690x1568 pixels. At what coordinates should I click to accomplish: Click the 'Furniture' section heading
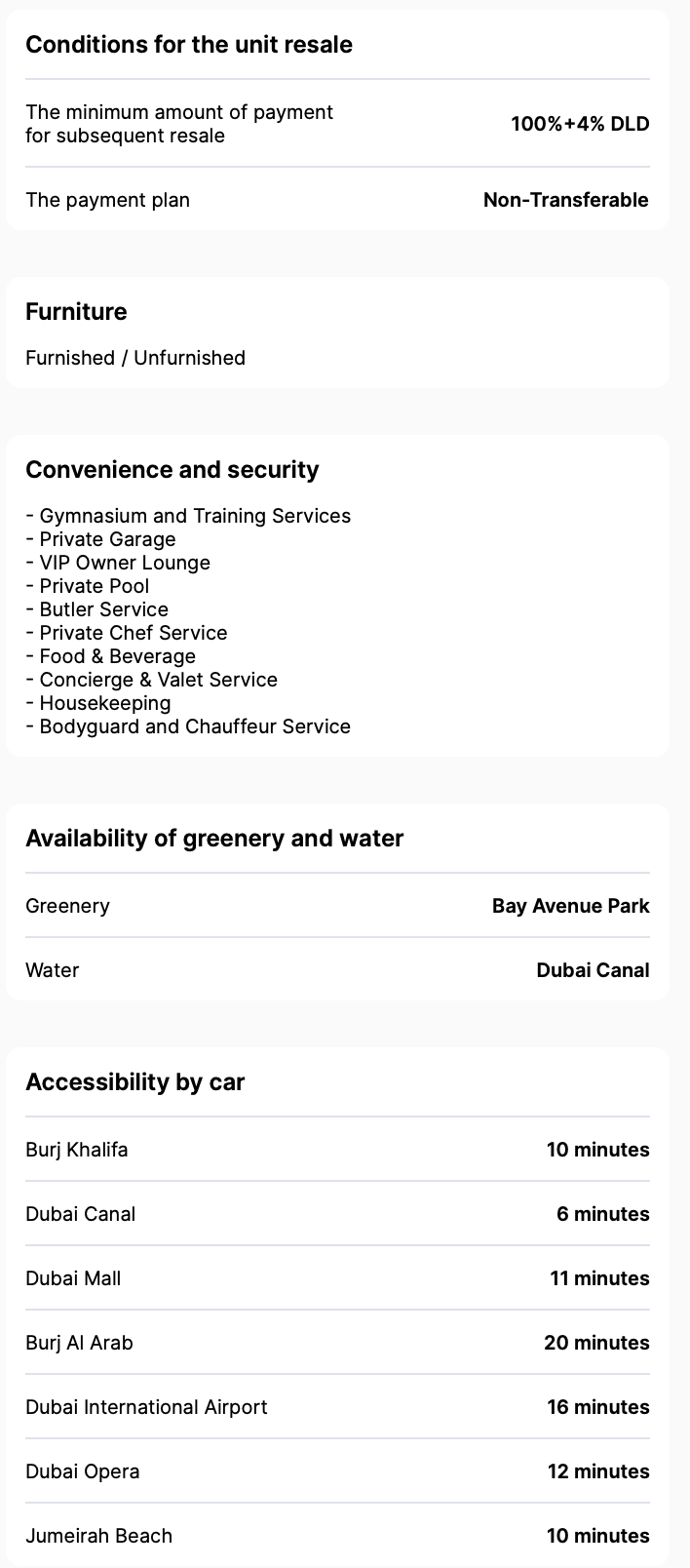76,312
